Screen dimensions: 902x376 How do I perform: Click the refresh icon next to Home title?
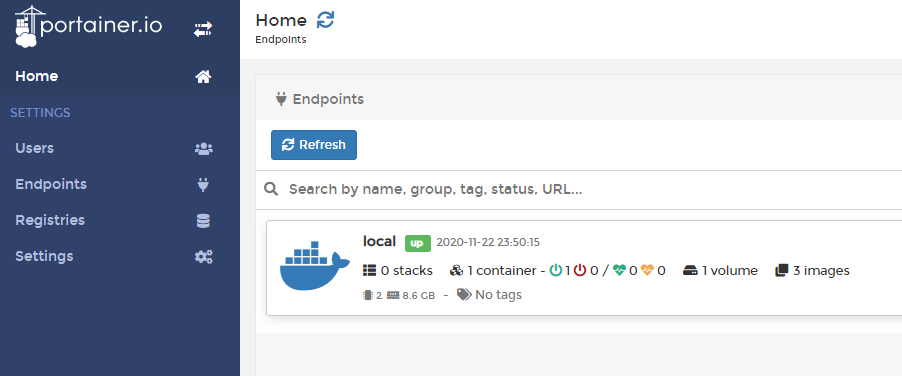325,20
